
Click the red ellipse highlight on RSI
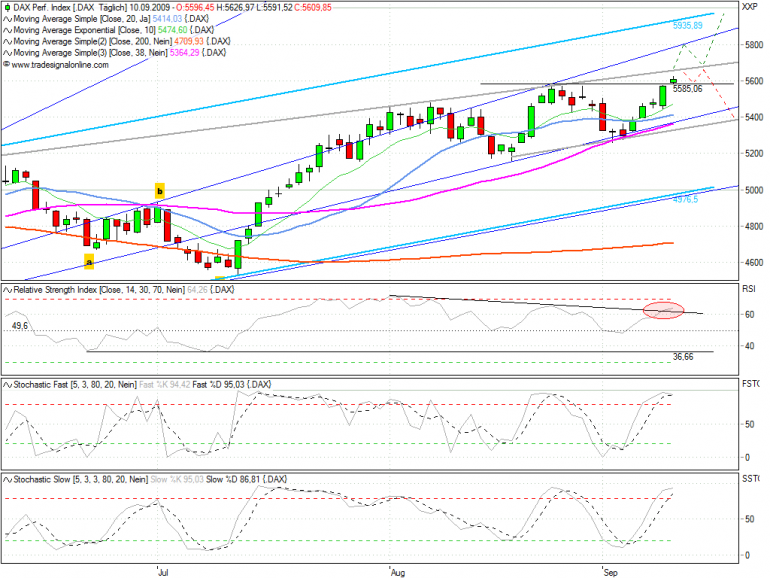[663, 310]
